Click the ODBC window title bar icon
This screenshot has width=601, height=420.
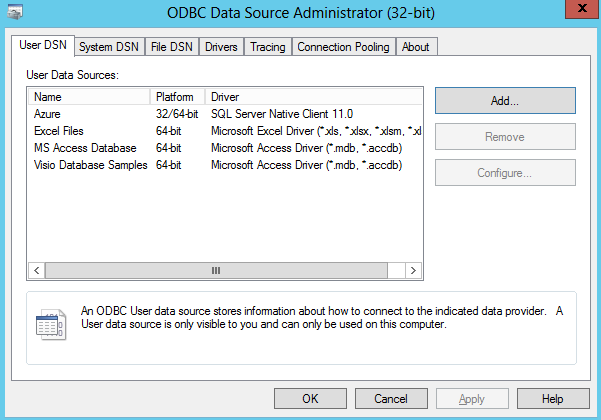pyautogui.click(x=14, y=13)
